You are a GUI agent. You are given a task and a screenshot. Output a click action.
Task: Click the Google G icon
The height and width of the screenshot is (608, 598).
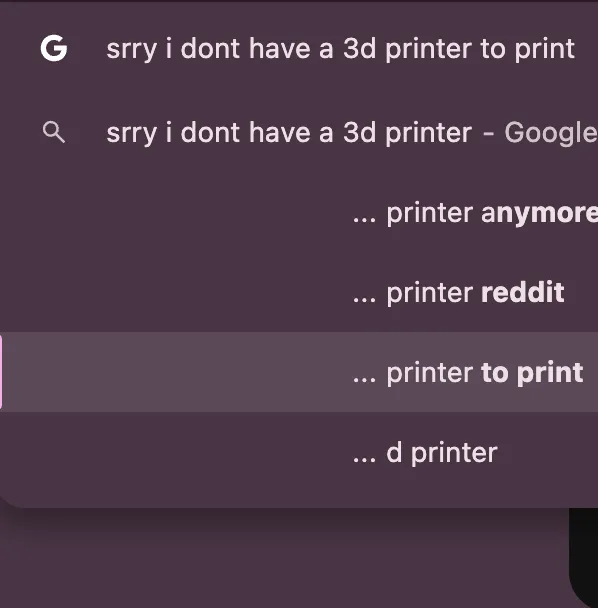pyautogui.click(x=54, y=48)
